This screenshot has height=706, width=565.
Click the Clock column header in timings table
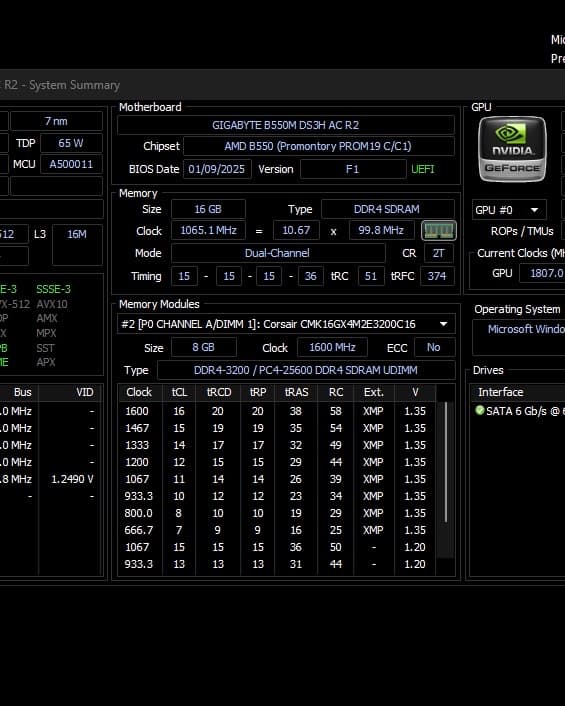tap(139, 392)
